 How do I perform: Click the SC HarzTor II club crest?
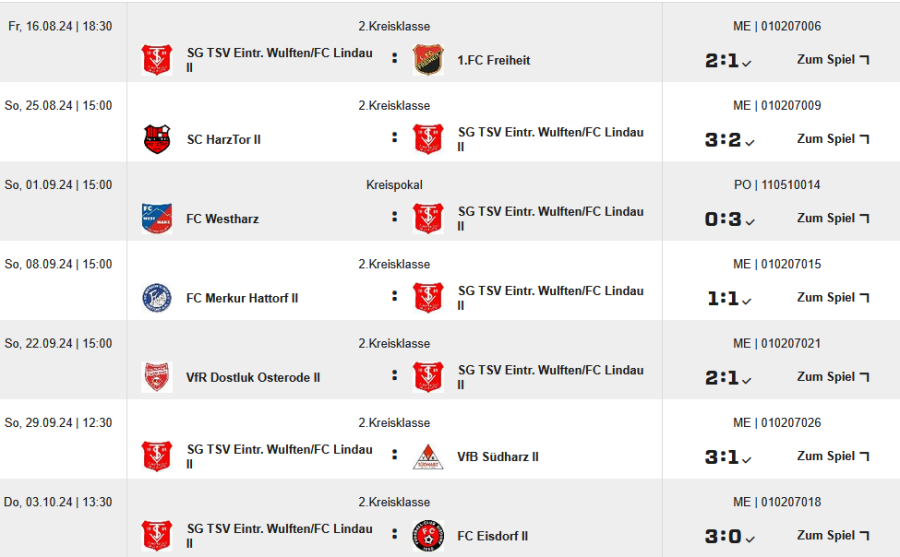pyautogui.click(x=157, y=139)
